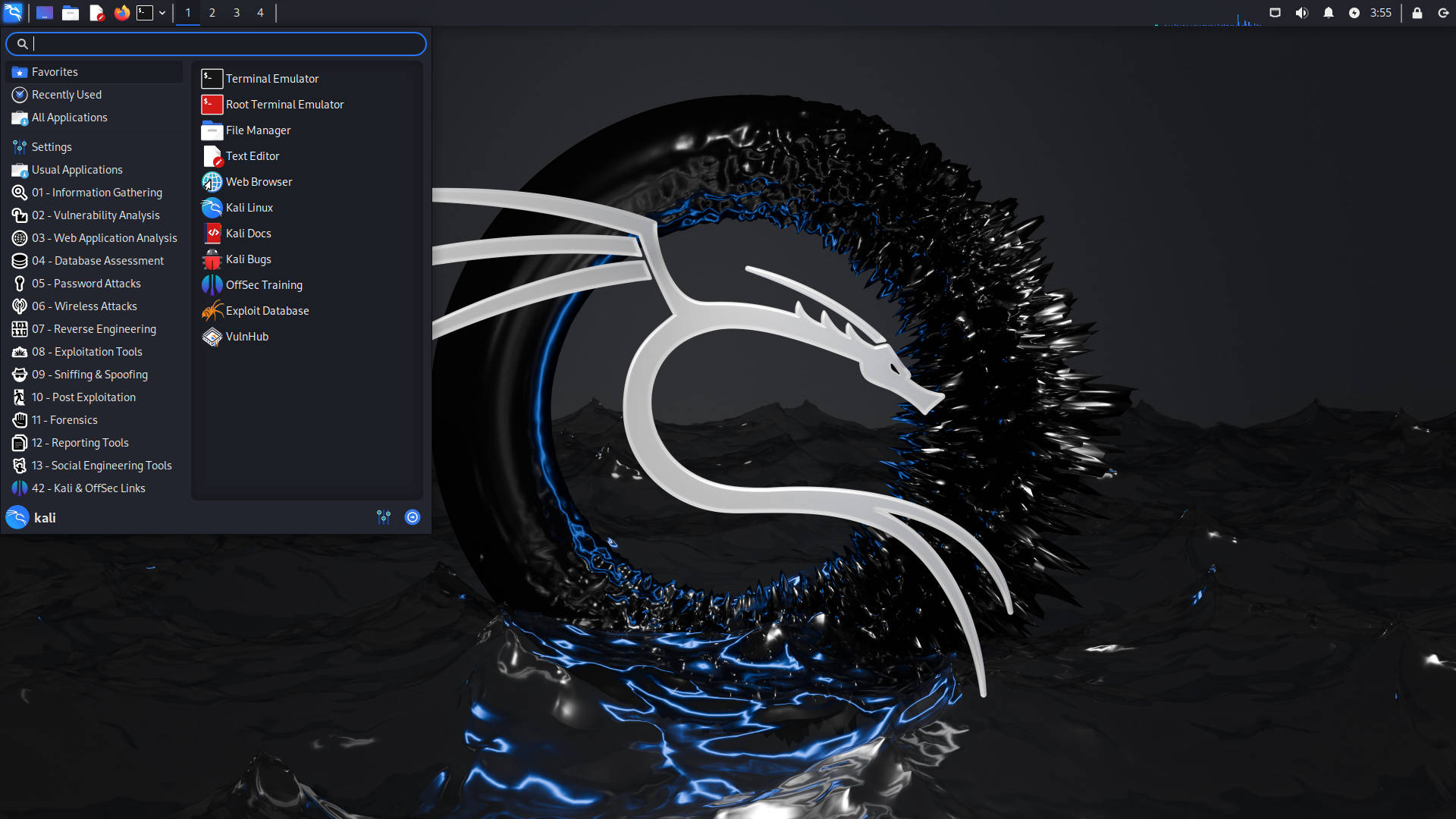The width and height of the screenshot is (1456, 819).
Task: Open OffSec Training link
Action: 264,284
